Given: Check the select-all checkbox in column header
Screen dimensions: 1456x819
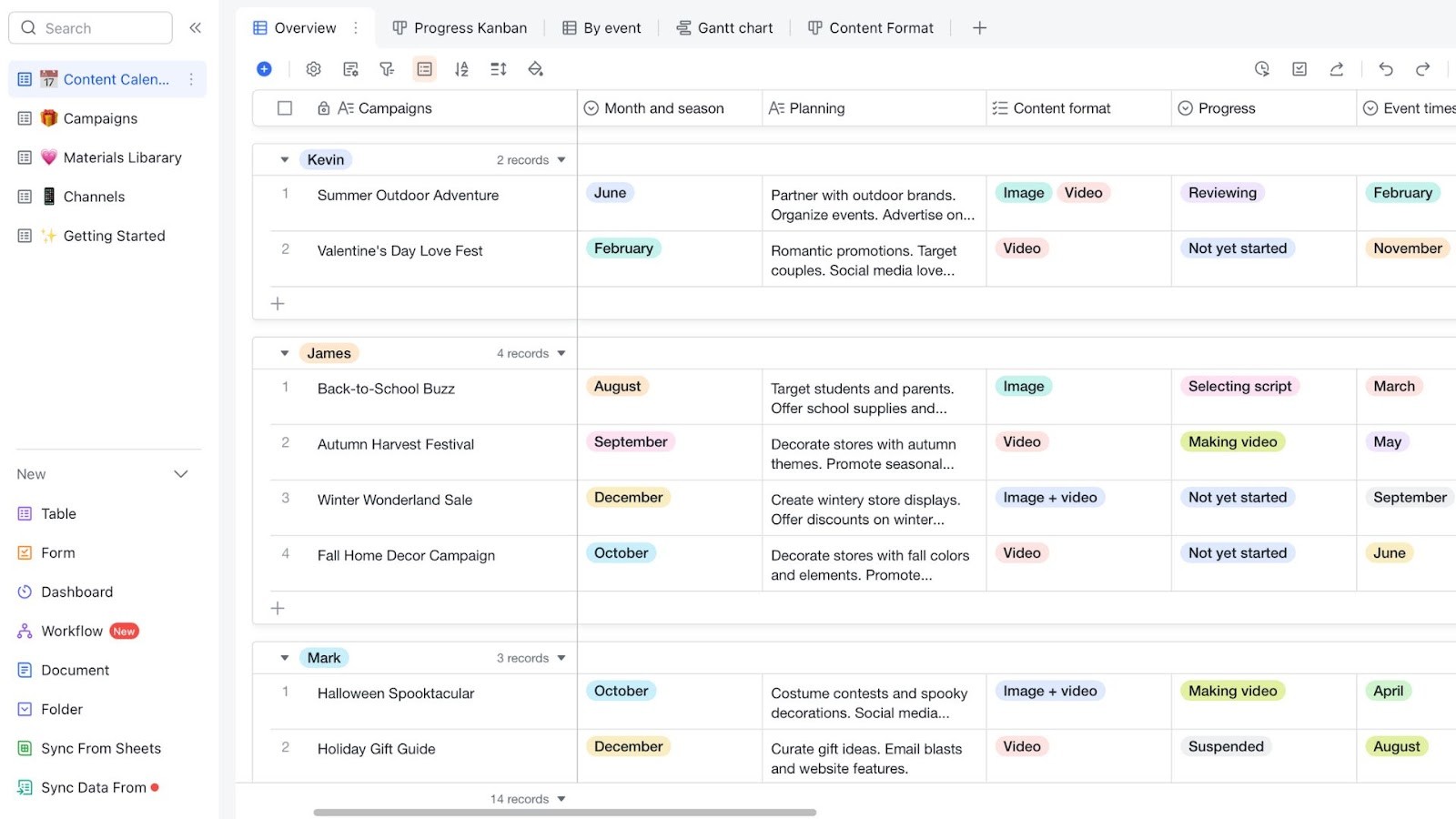Looking at the screenshot, I should [x=285, y=107].
